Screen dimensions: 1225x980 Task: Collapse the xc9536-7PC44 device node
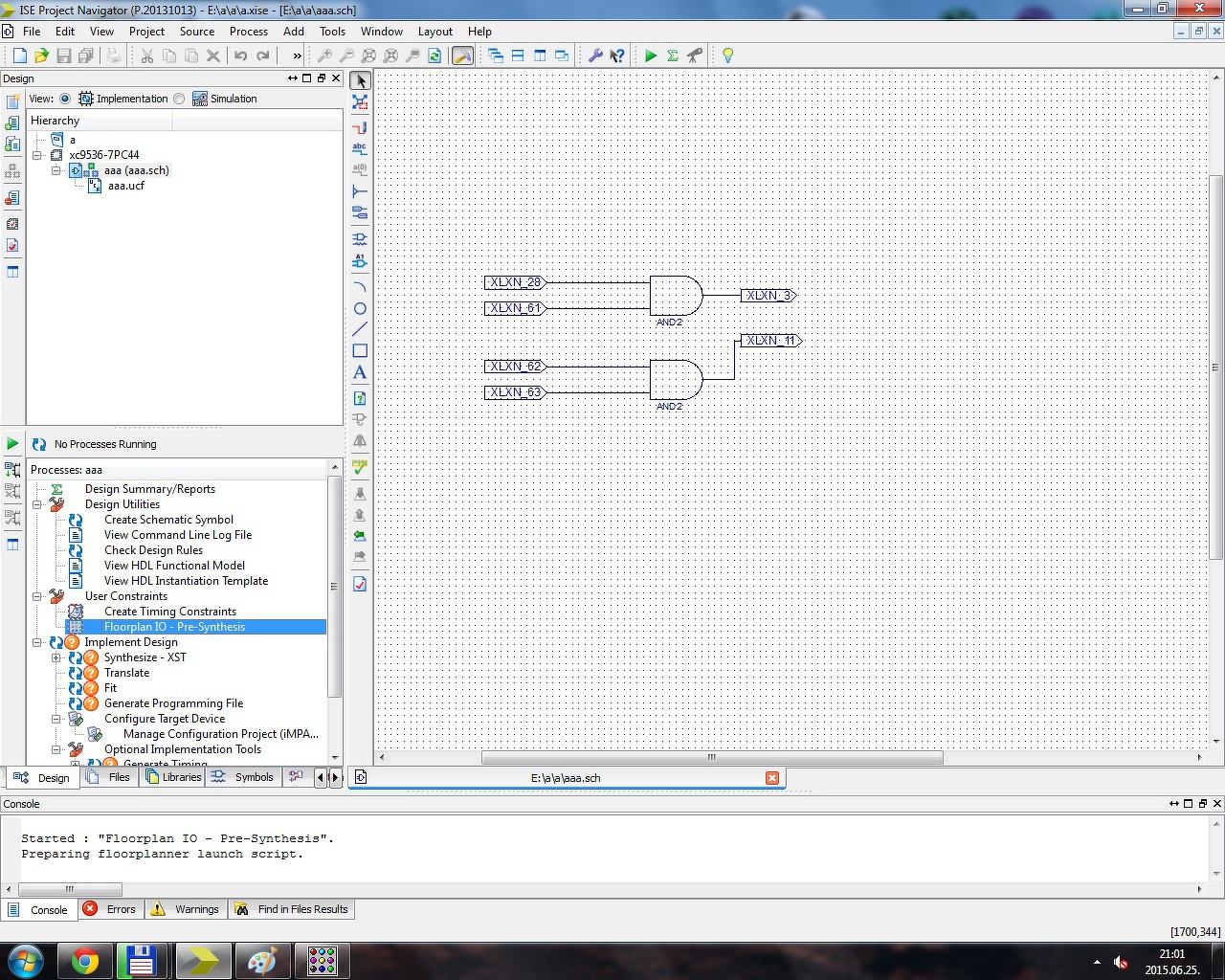[37, 154]
